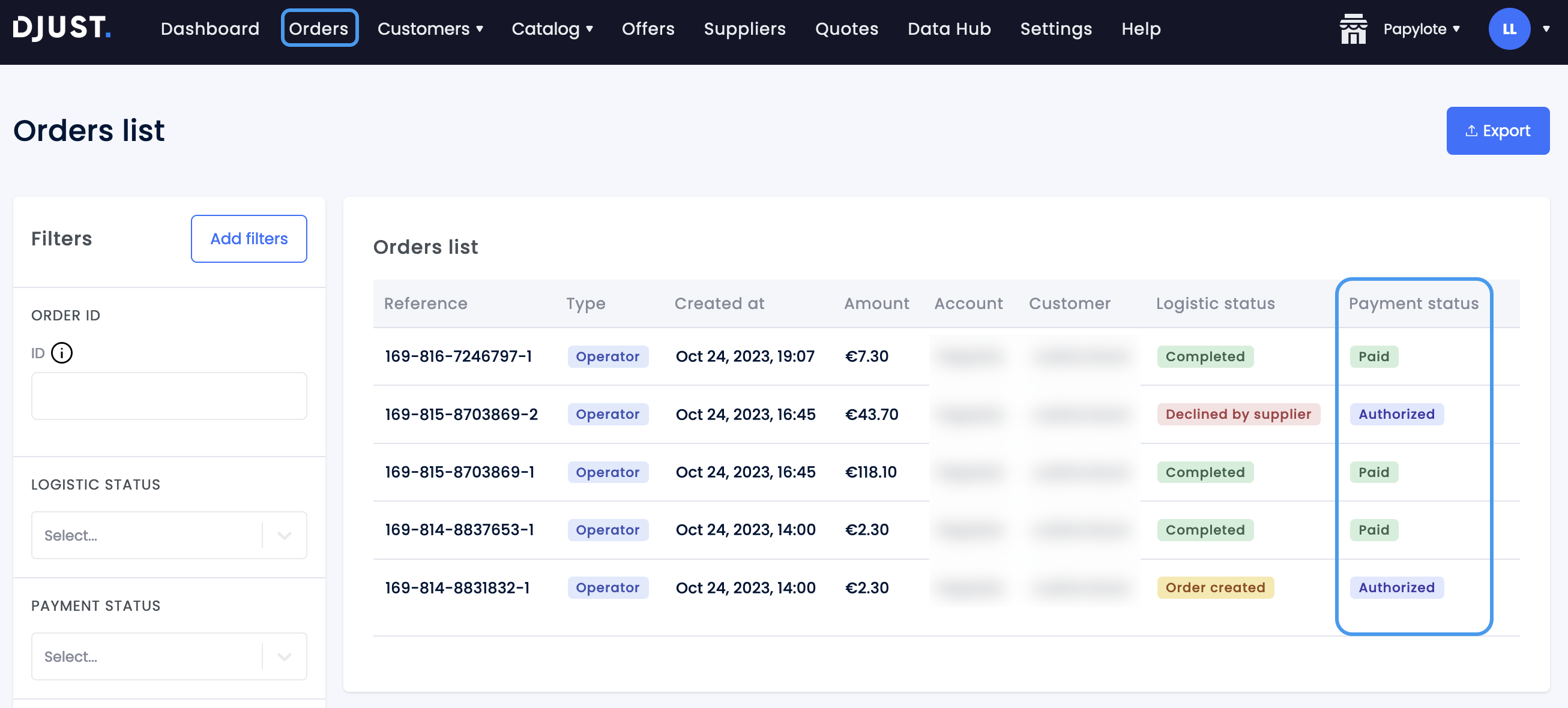Click the Export upload icon
The image size is (1568, 708).
click(x=1471, y=130)
